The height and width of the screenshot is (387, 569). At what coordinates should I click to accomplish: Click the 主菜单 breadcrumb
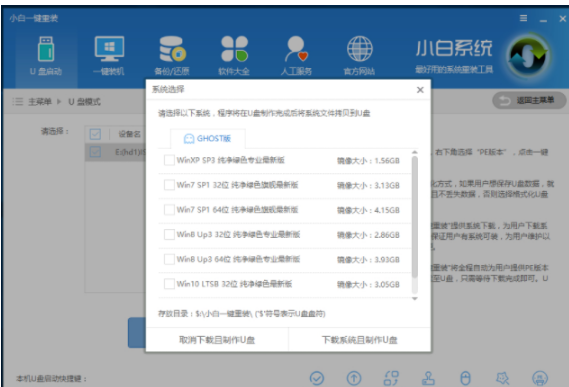pyautogui.click(x=40, y=101)
